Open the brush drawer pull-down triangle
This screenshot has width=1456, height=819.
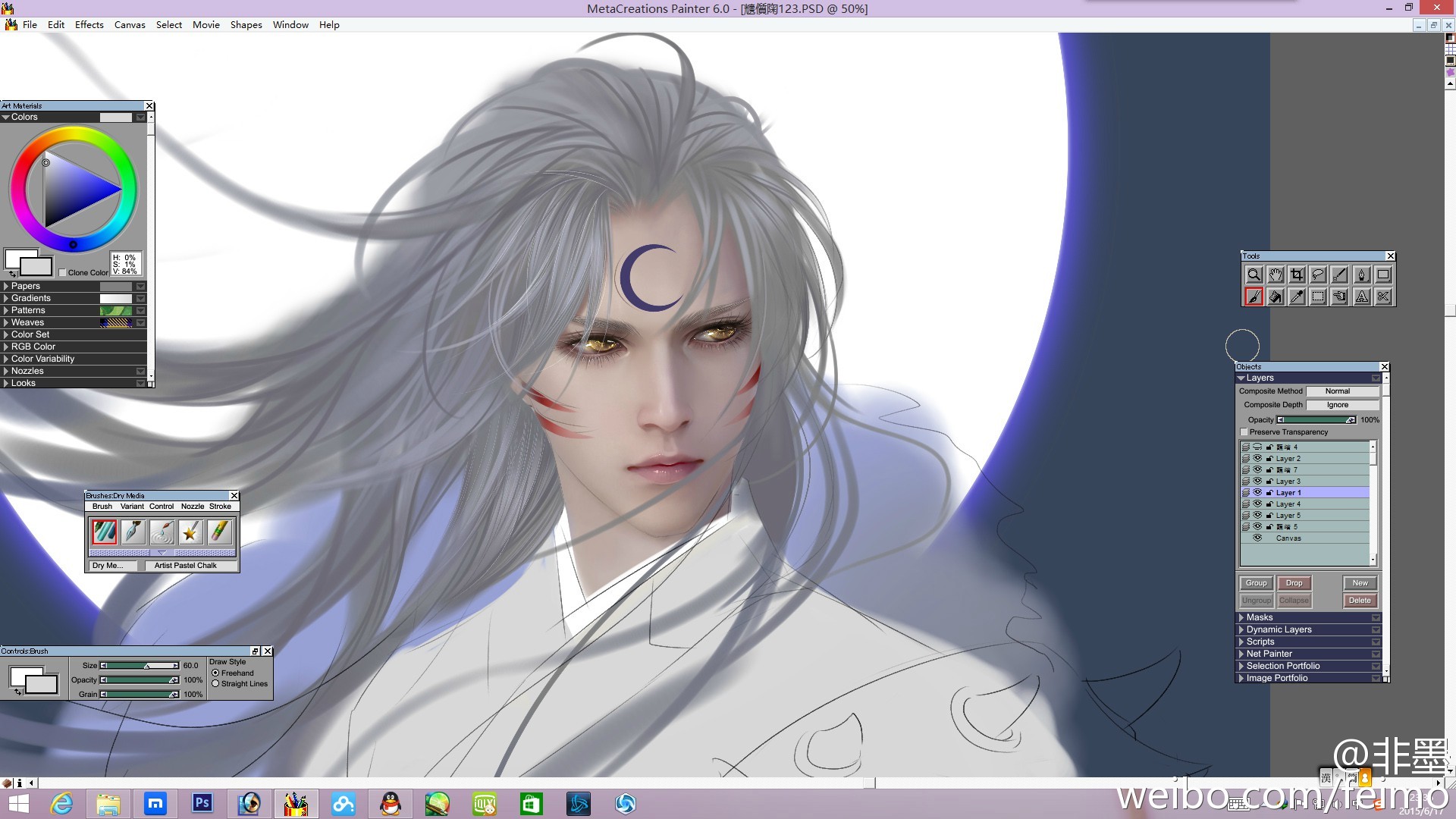162,553
